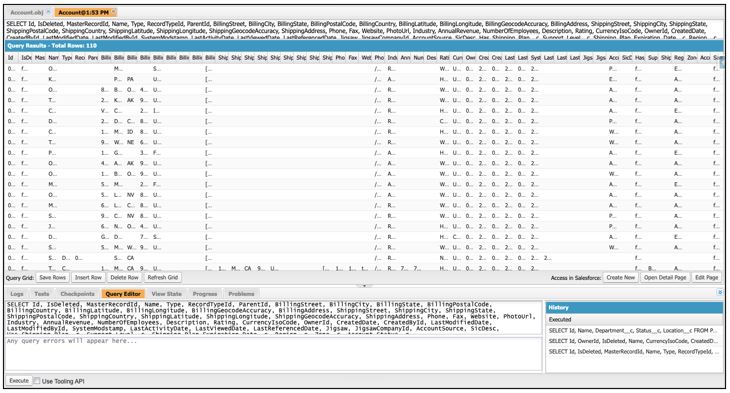Select history query with Department__c, Status__c

coord(634,331)
